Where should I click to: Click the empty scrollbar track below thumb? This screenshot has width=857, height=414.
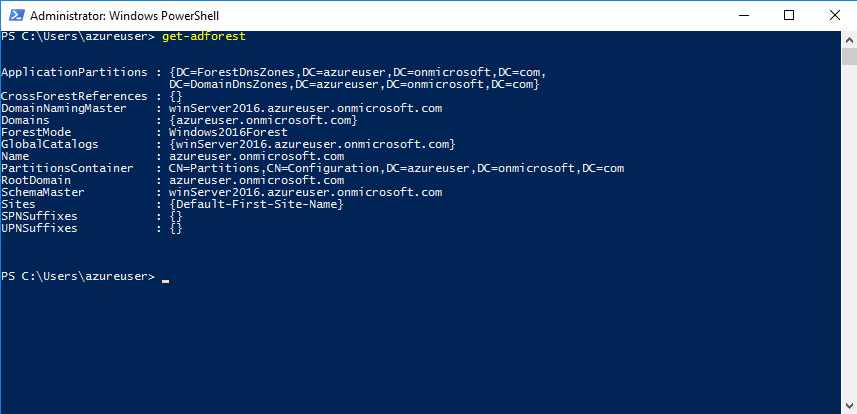[849, 230]
